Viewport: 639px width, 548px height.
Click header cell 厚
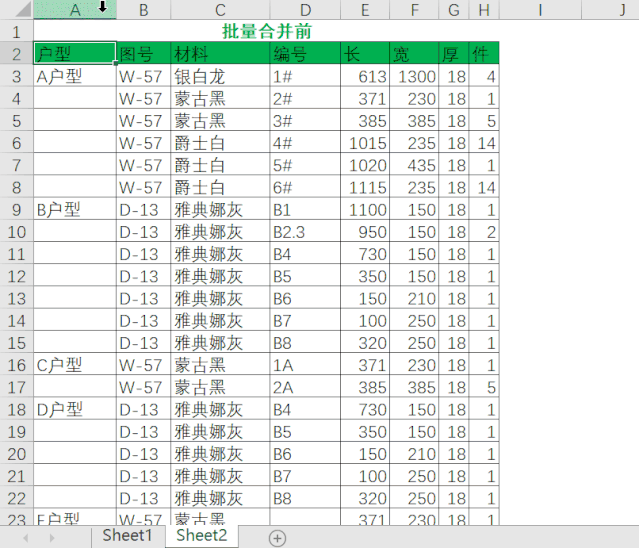tap(454, 53)
